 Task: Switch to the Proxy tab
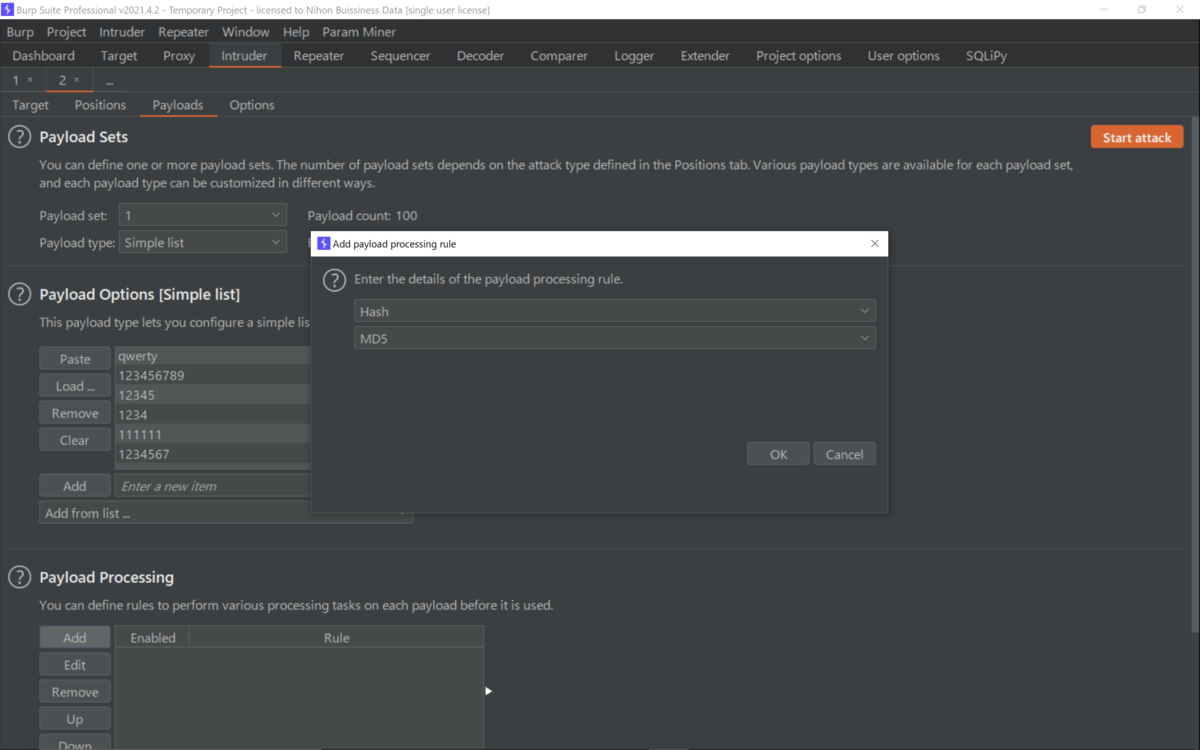click(179, 56)
